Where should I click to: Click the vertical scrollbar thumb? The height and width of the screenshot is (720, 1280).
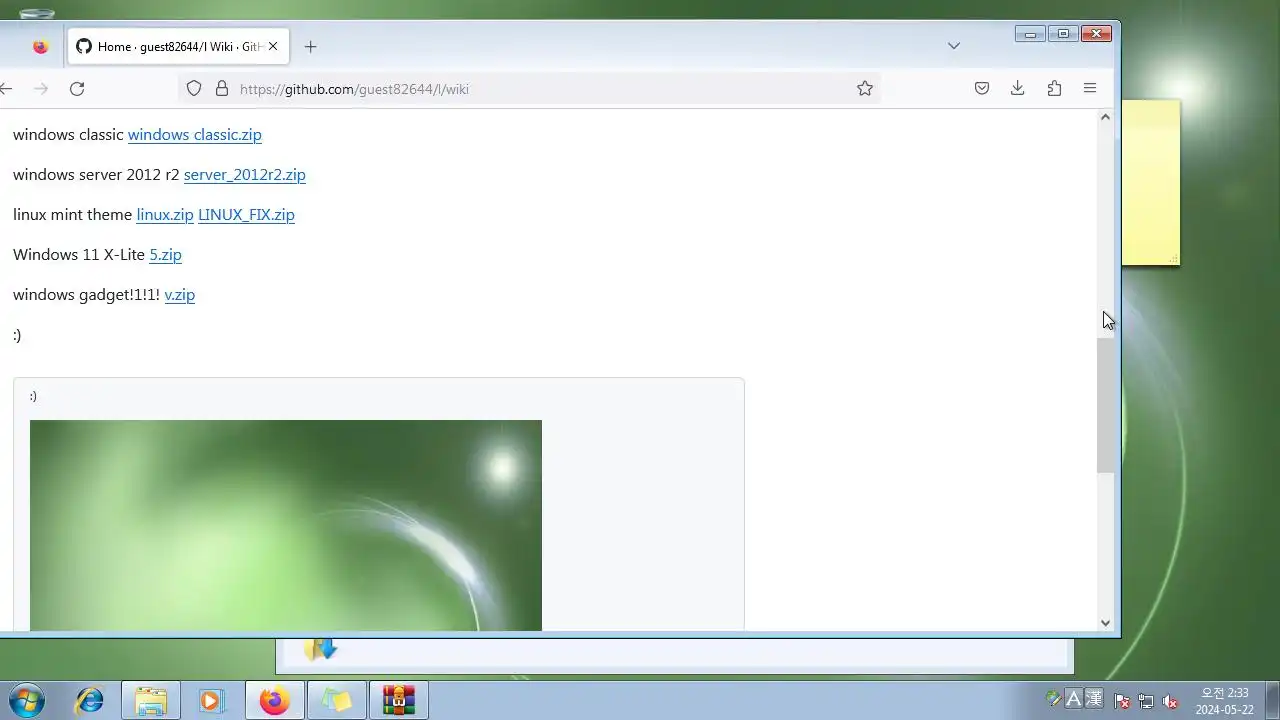pos(1105,405)
